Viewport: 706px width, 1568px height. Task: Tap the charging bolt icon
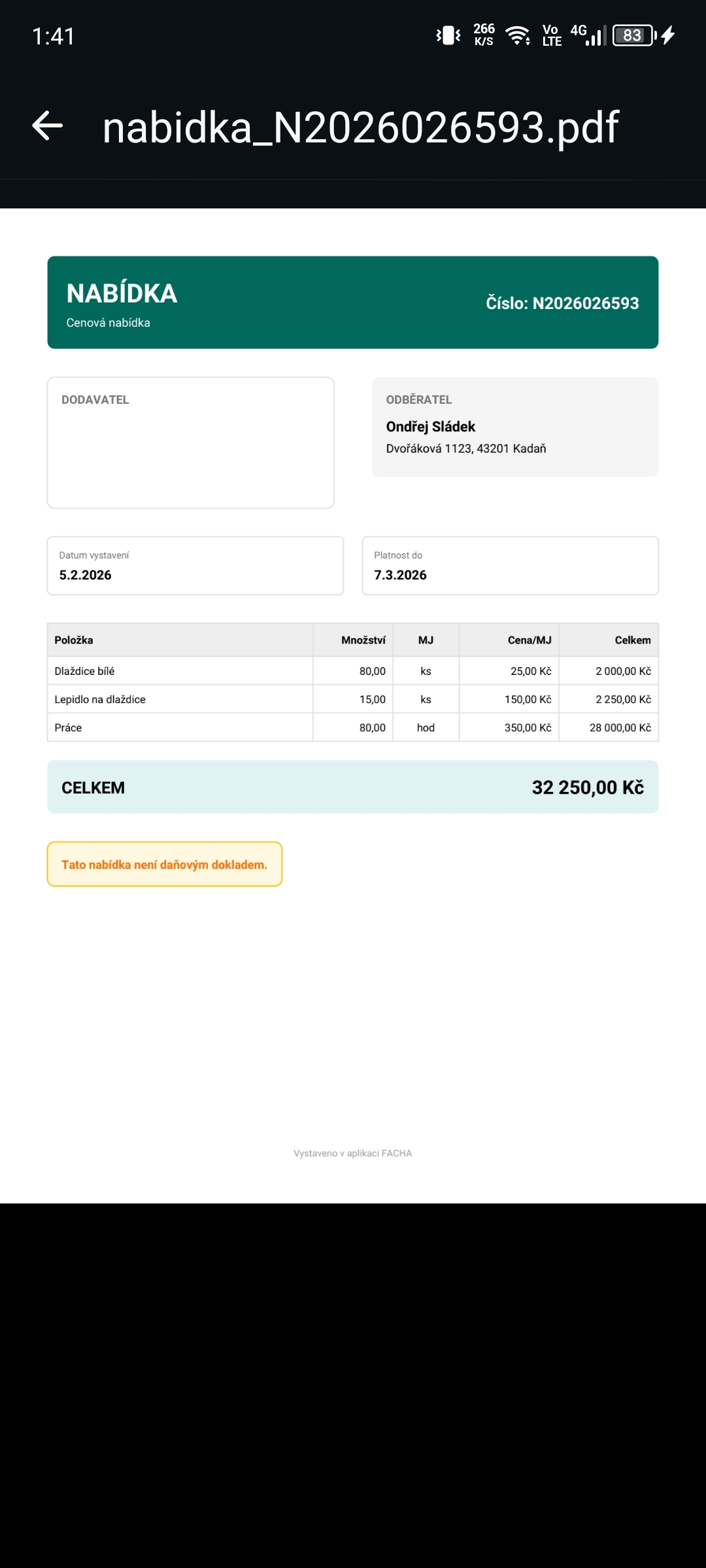click(x=668, y=35)
